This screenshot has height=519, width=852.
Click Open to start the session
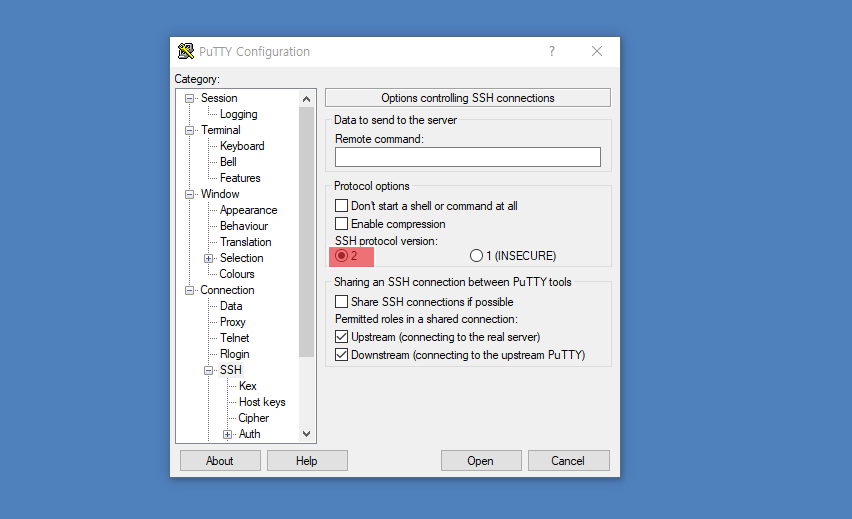[x=481, y=460]
